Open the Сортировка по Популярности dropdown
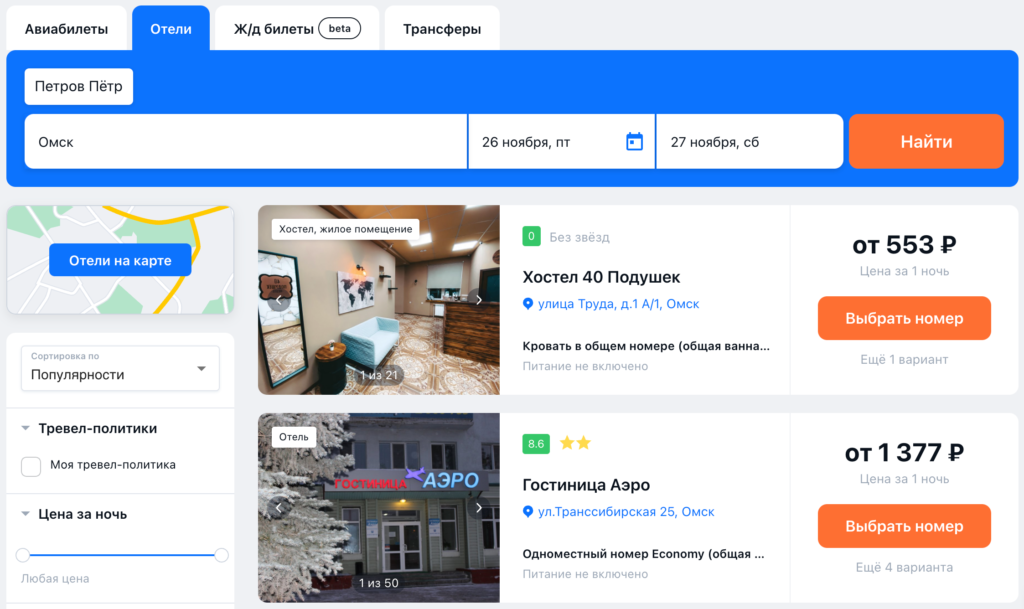 [120, 368]
